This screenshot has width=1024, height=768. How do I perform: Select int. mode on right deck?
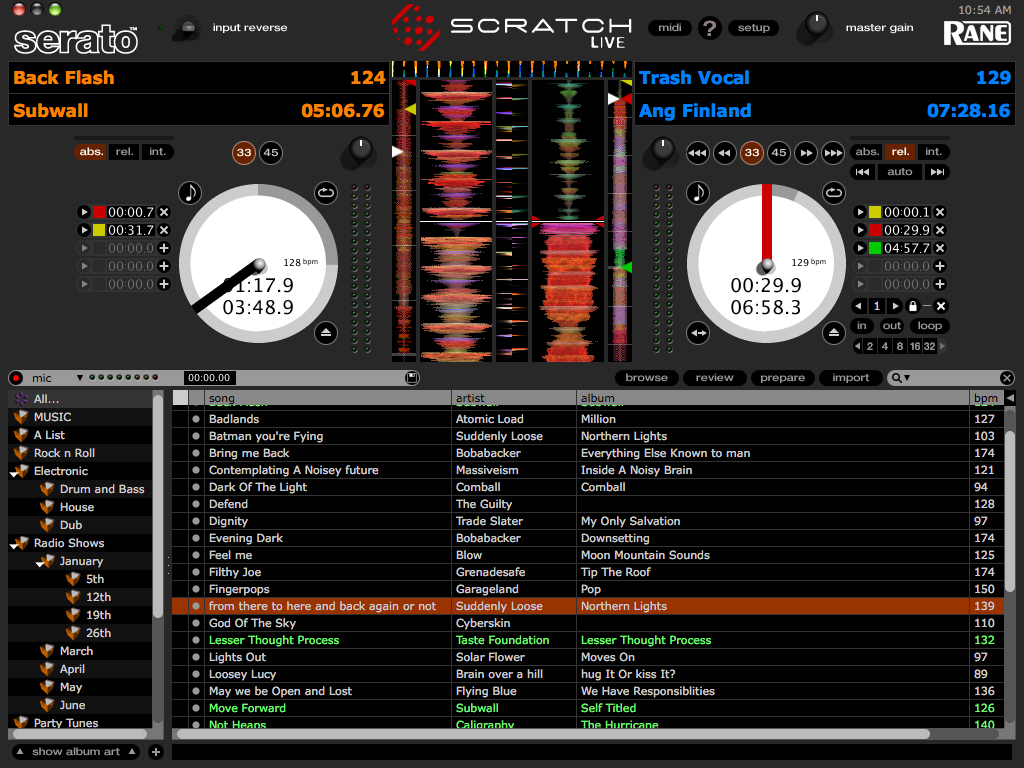[933, 152]
